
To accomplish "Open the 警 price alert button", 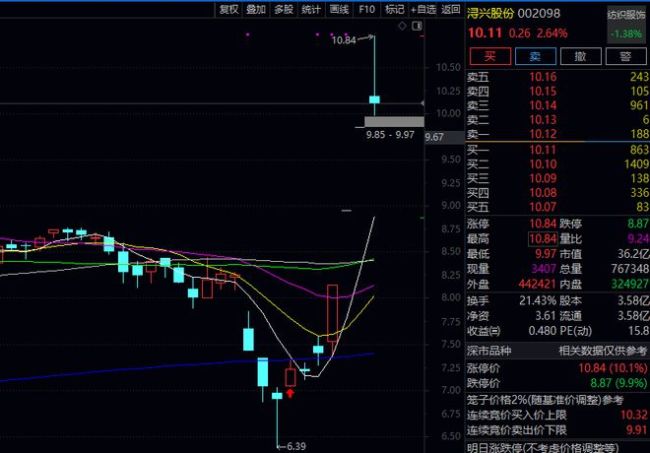I will point(625,57).
